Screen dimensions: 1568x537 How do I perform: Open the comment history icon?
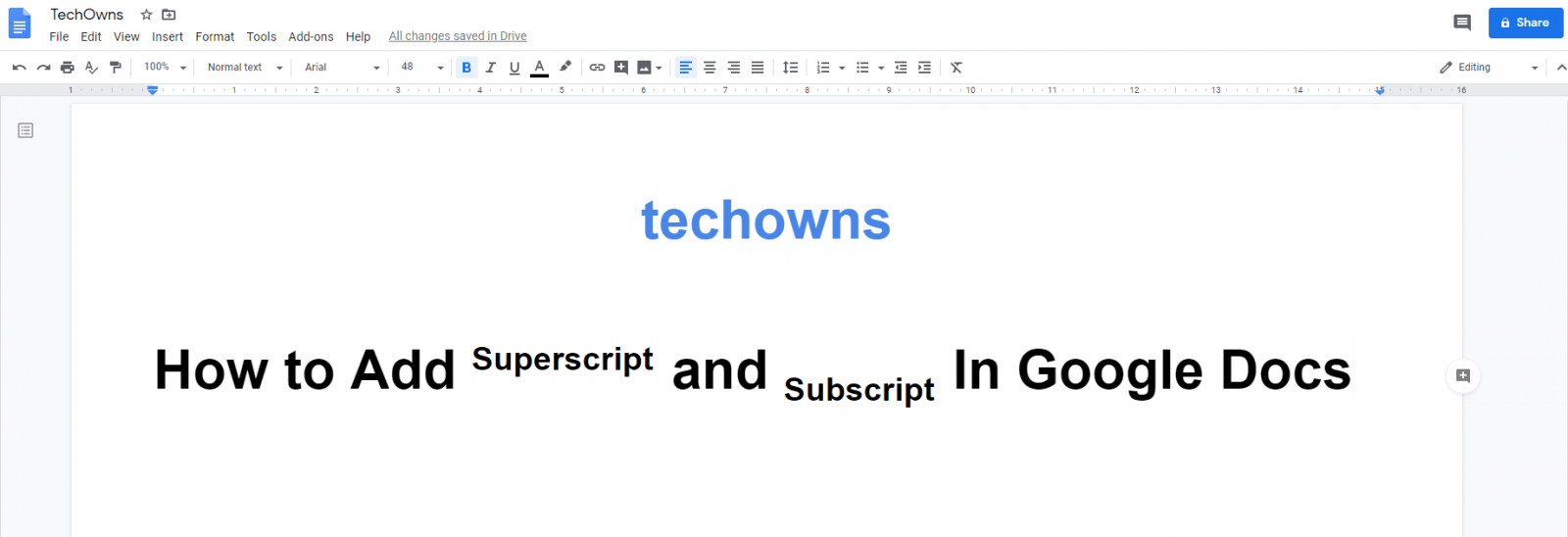[x=1462, y=23]
